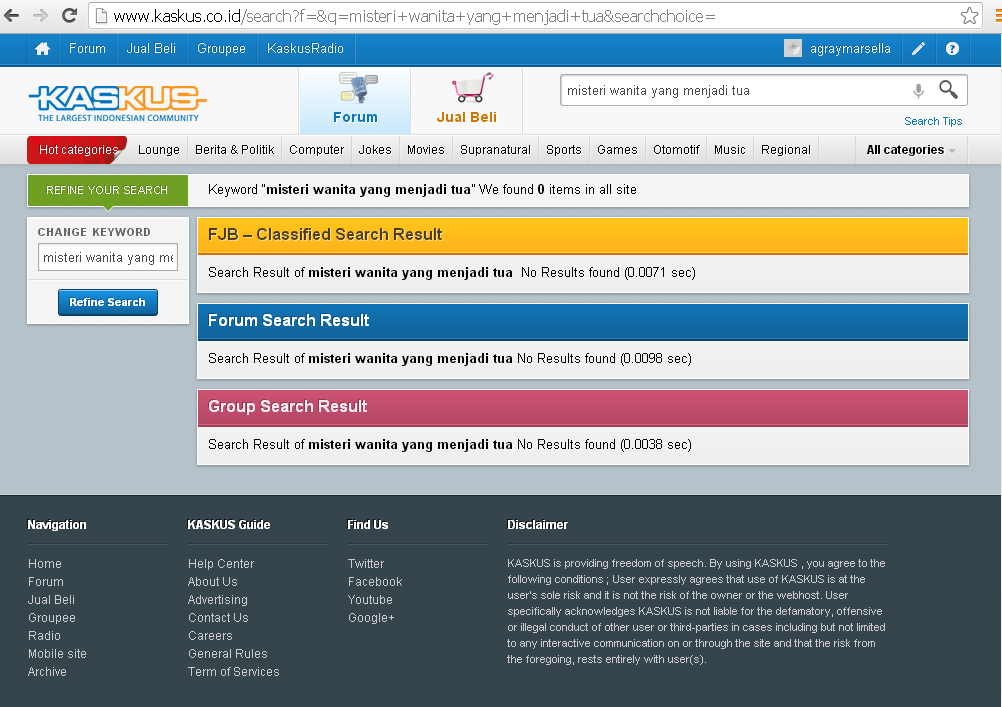Screen dimensions: 1002x707
Task: Open Forum in the top blue bar
Action: tap(88, 49)
